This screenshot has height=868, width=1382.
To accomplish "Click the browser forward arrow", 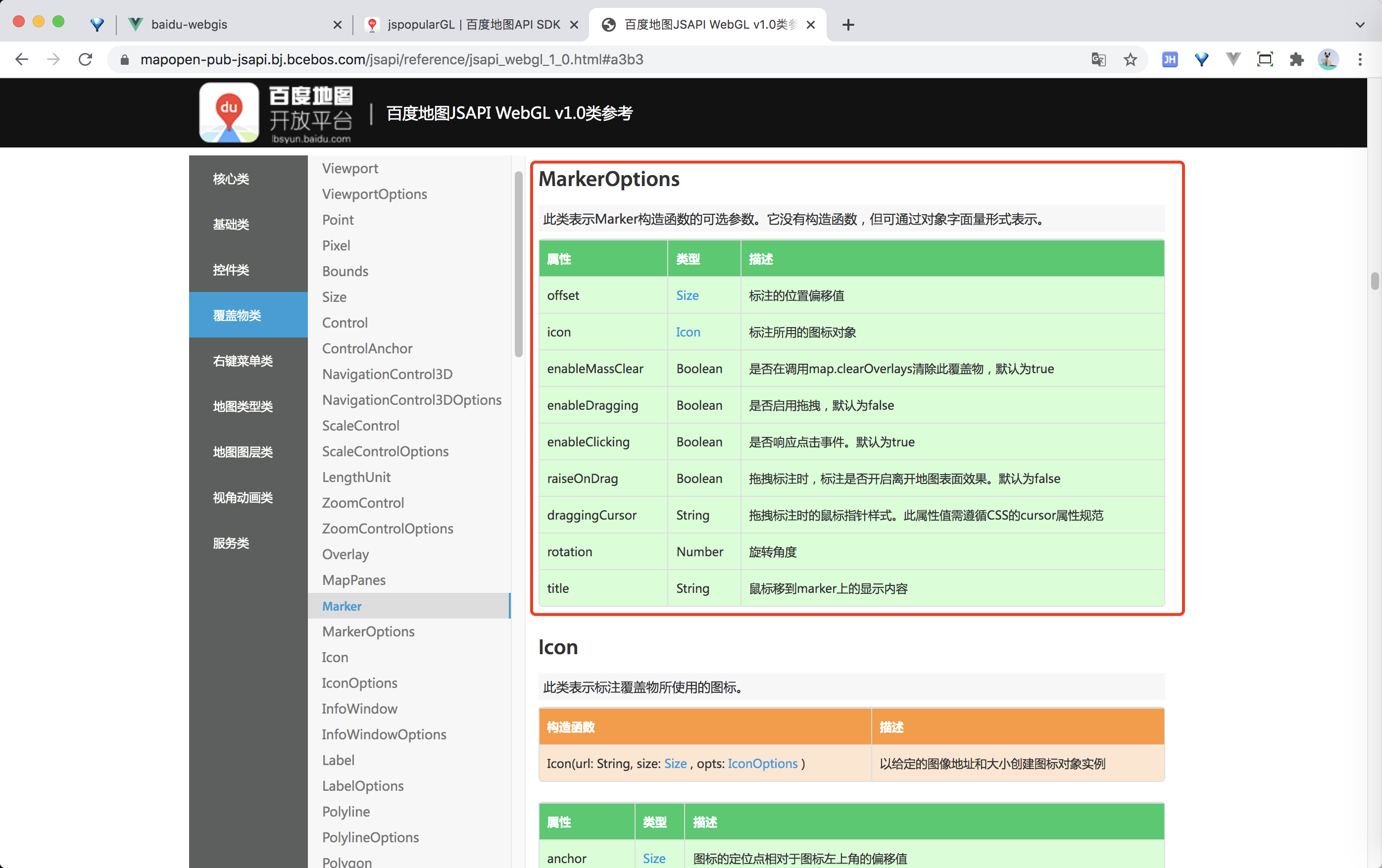I will tap(53, 59).
